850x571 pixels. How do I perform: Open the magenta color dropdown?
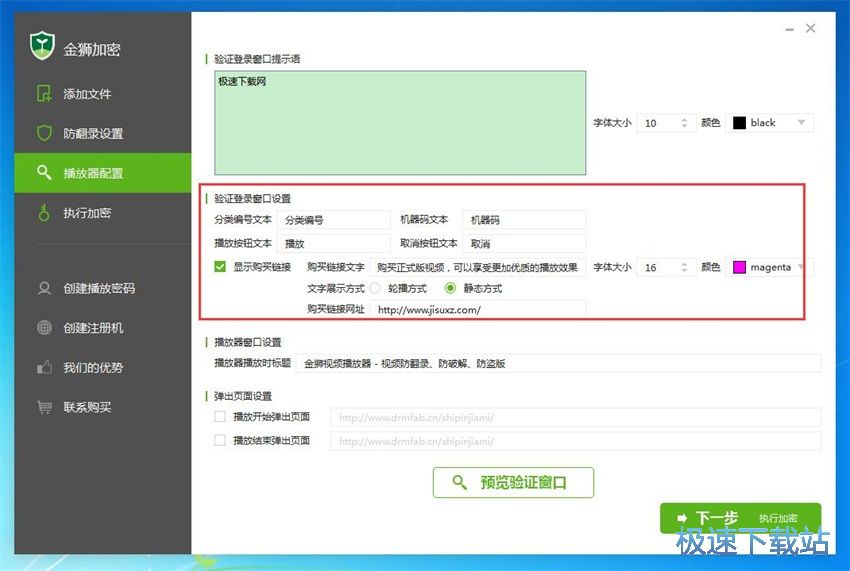coord(769,267)
